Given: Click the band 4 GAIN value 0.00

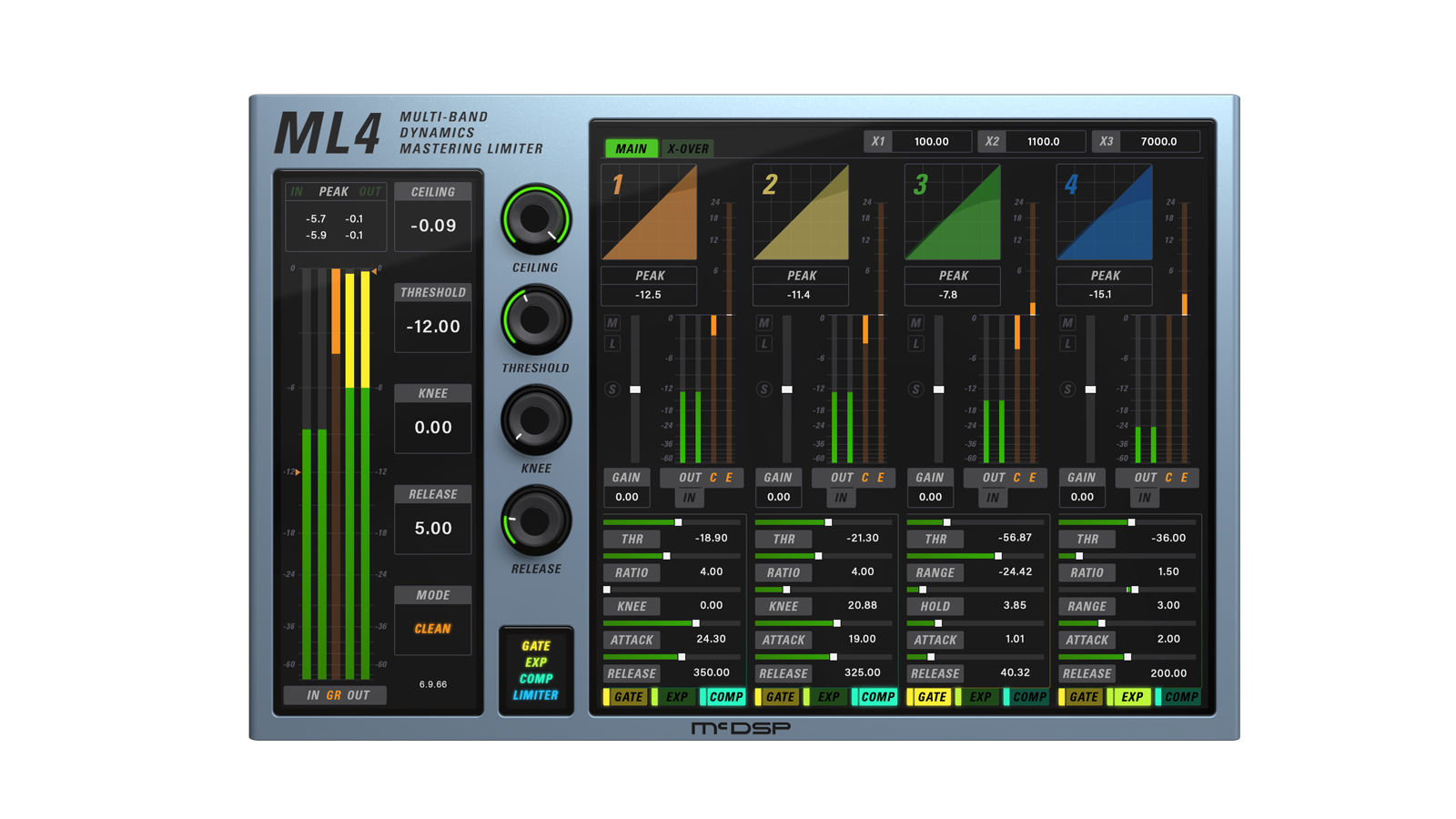Looking at the screenshot, I should click(x=1082, y=497).
